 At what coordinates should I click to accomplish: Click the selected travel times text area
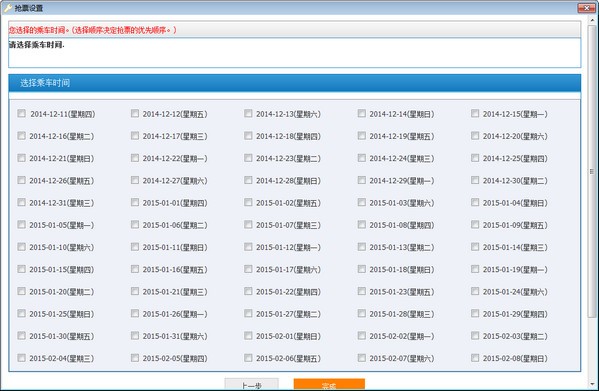[295, 53]
